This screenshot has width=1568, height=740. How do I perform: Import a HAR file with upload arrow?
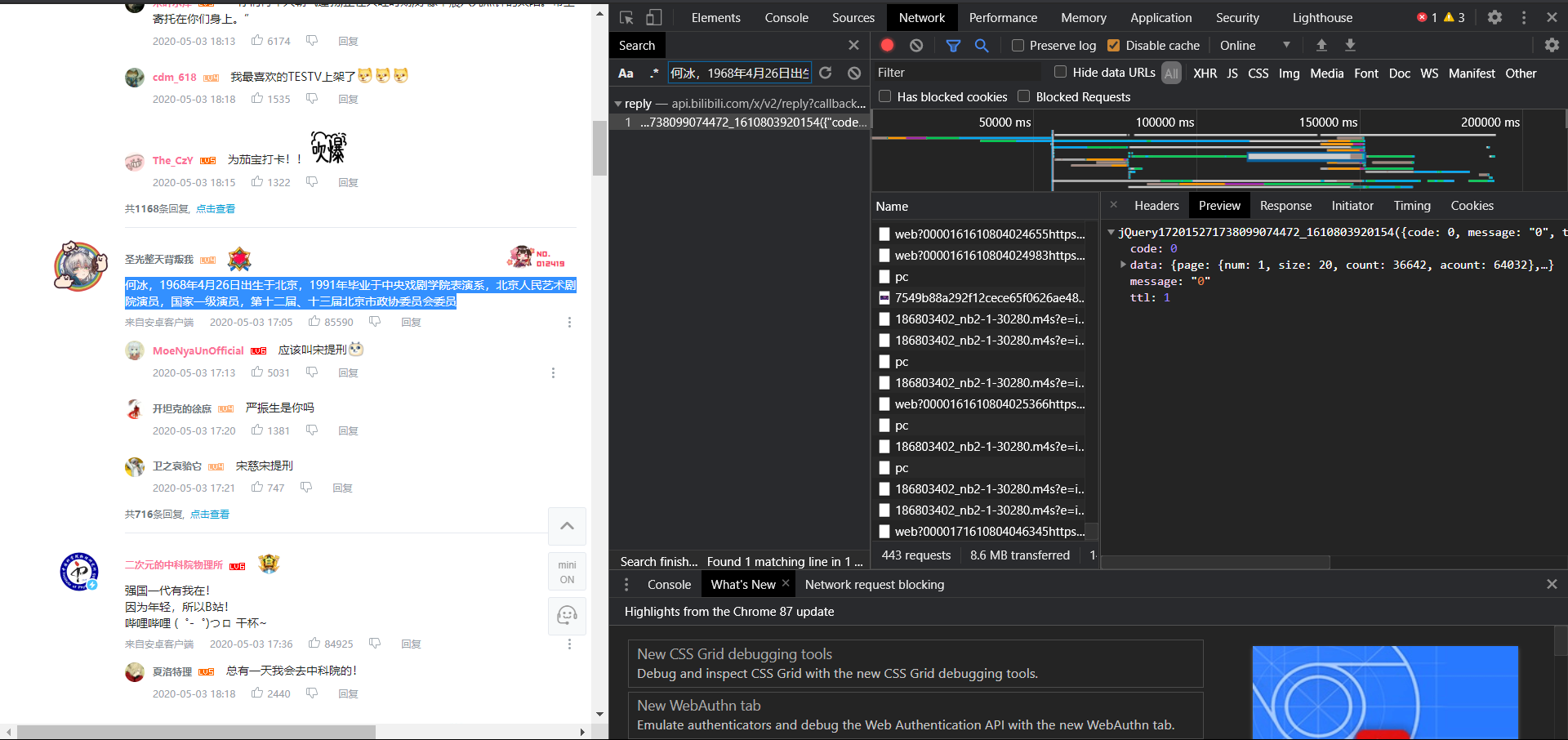coord(1321,45)
